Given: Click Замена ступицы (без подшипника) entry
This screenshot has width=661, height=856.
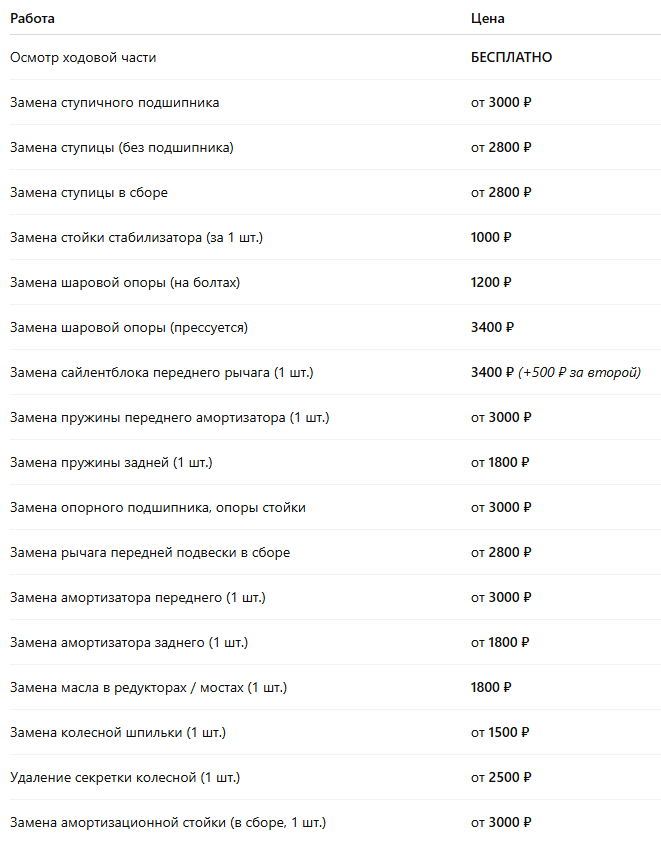Looking at the screenshot, I should click(x=122, y=147).
